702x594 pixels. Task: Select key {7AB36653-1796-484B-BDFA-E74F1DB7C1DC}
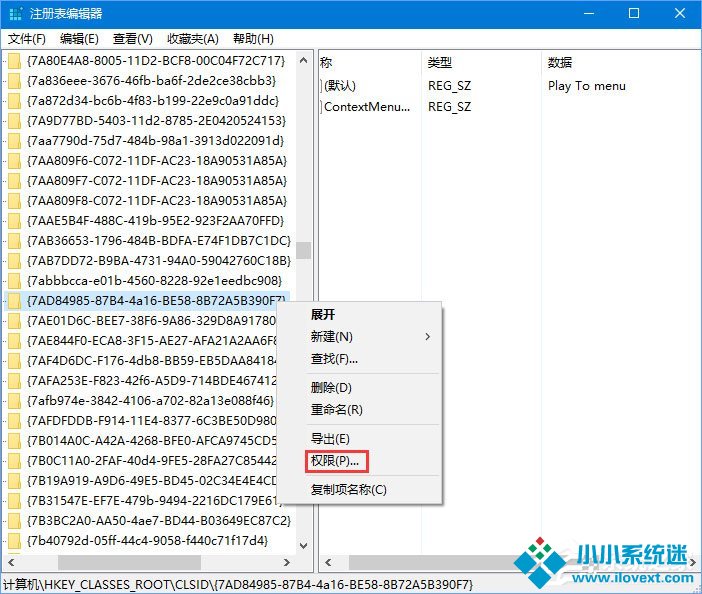click(x=159, y=241)
